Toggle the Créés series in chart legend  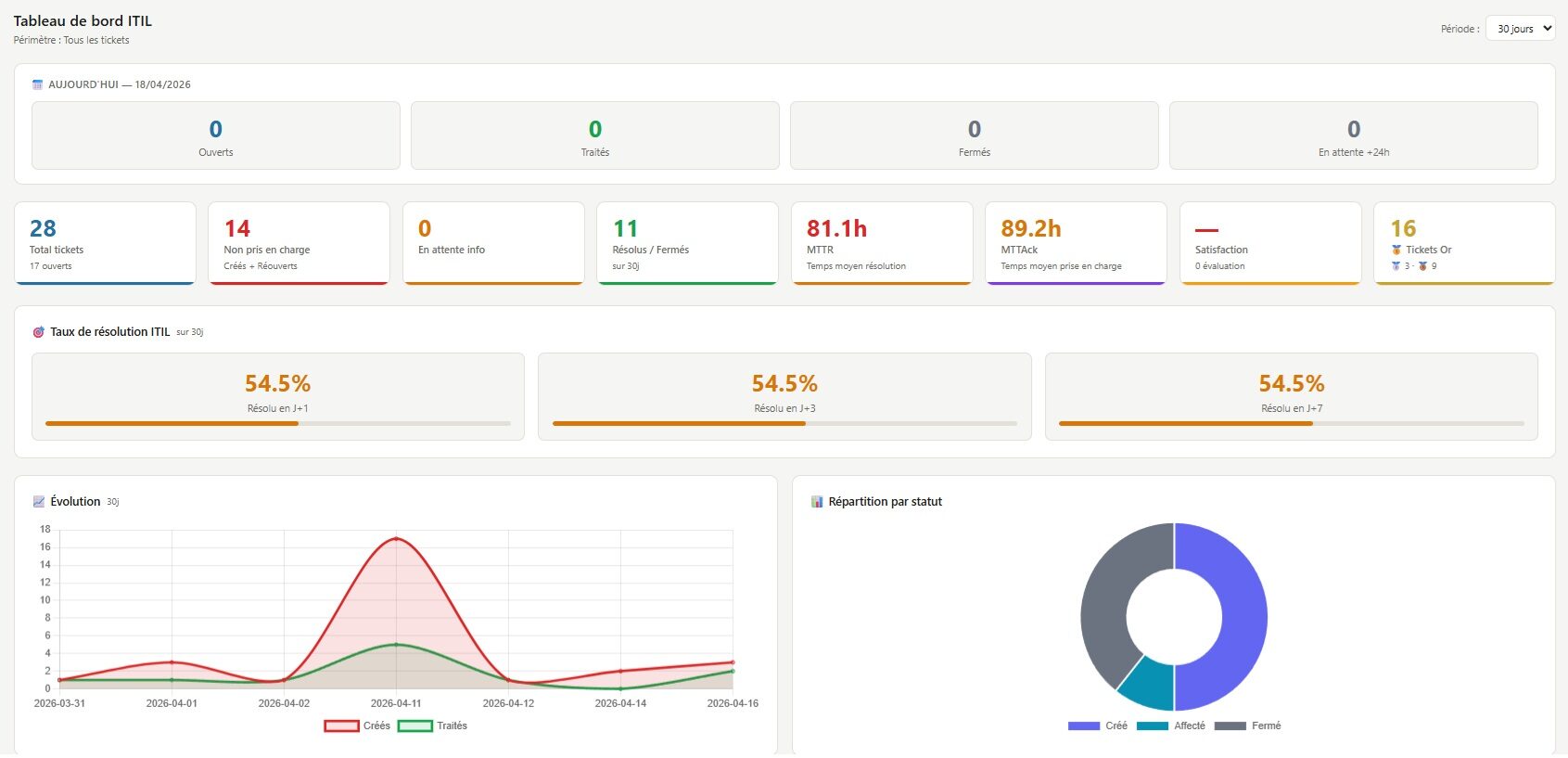(x=357, y=726)
